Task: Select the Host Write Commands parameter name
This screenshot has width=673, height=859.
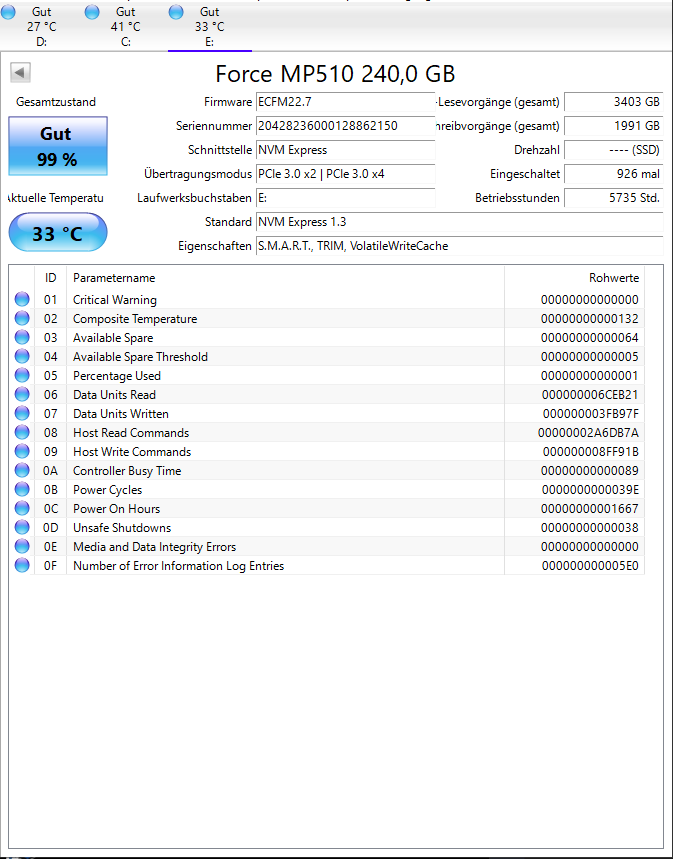Action: point(132,452)
